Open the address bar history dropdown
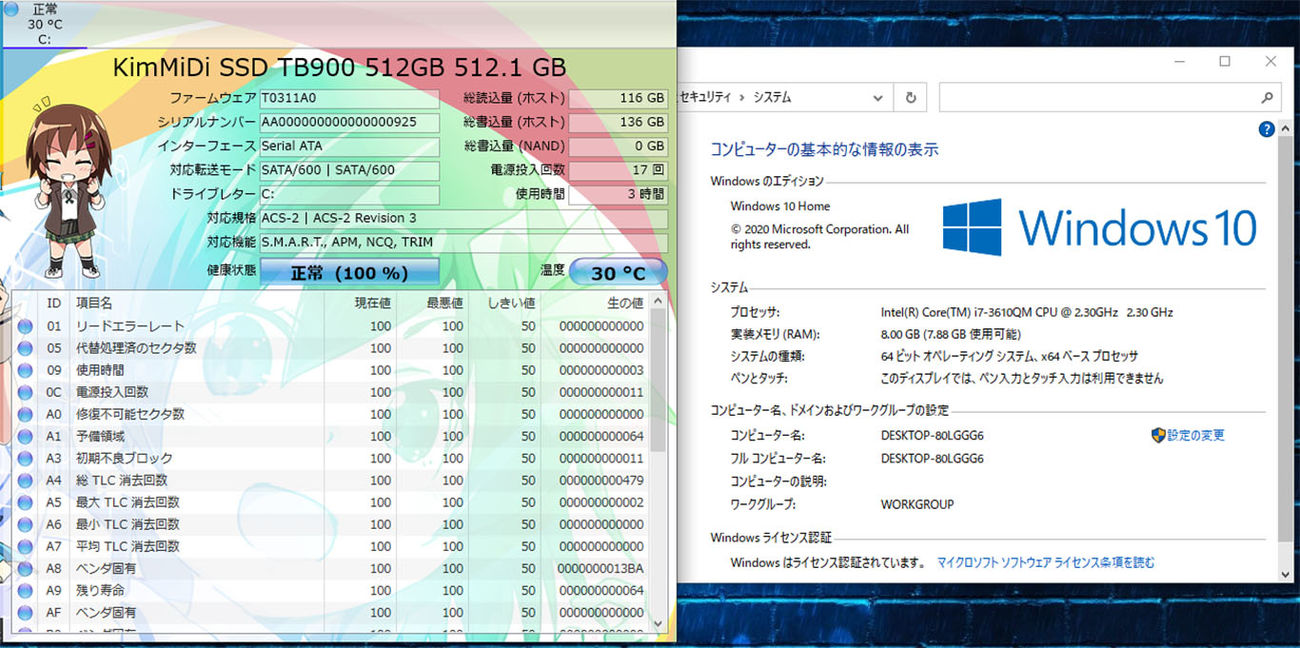1300x648 pixels. pos(877,97)
